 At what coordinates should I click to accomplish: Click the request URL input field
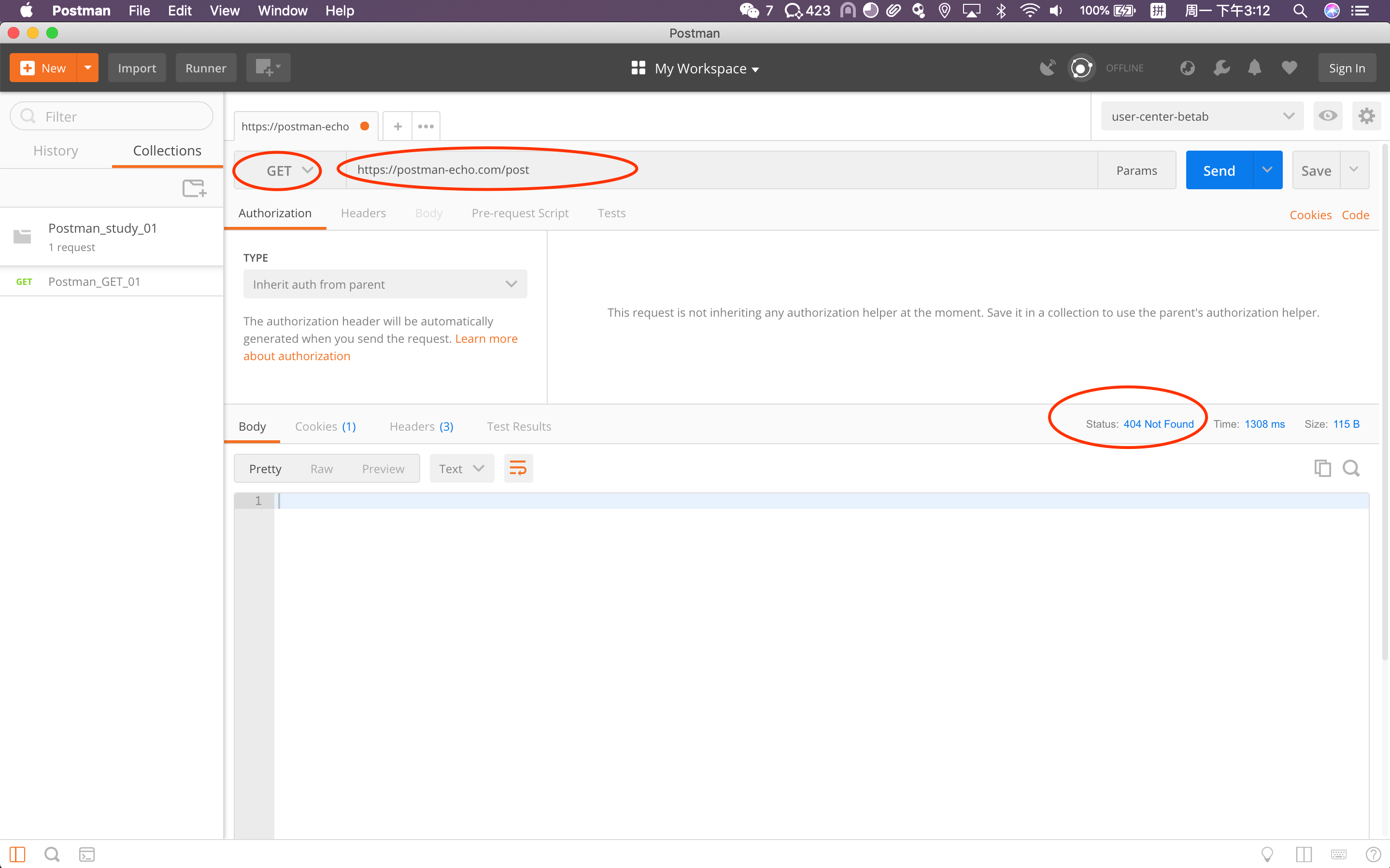tap(722, 170)
